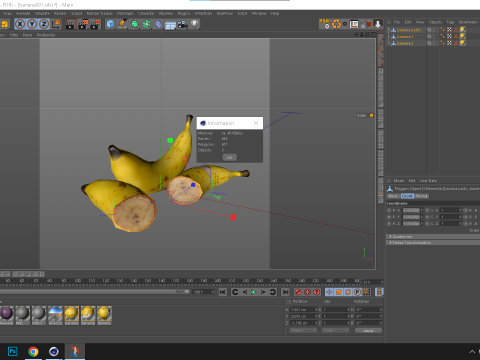Open the Render menu
Viewport: 480px width, 360px height.
coord(60,13)
